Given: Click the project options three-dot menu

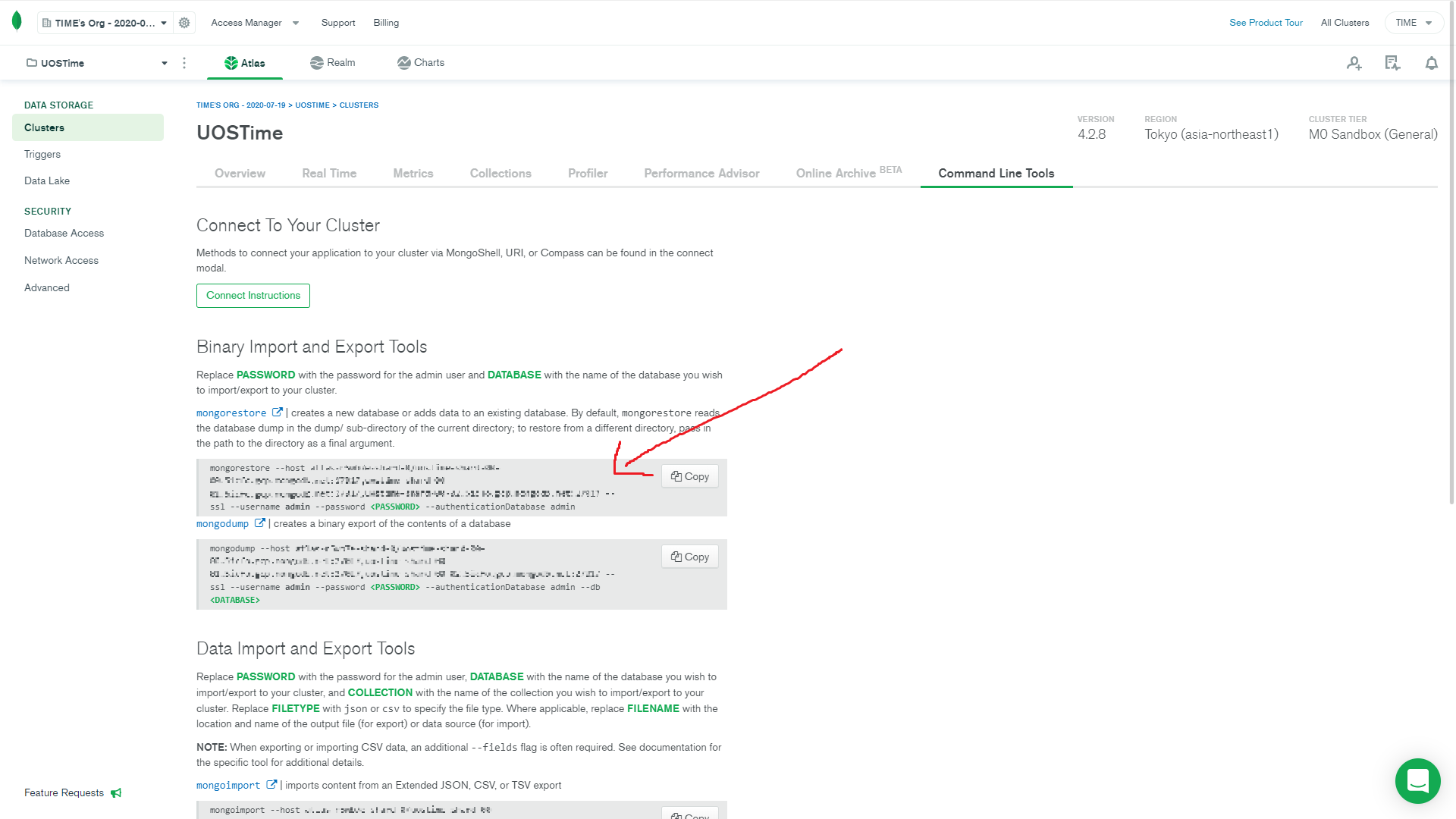Looking at the screenshot, I should point(184,63).
